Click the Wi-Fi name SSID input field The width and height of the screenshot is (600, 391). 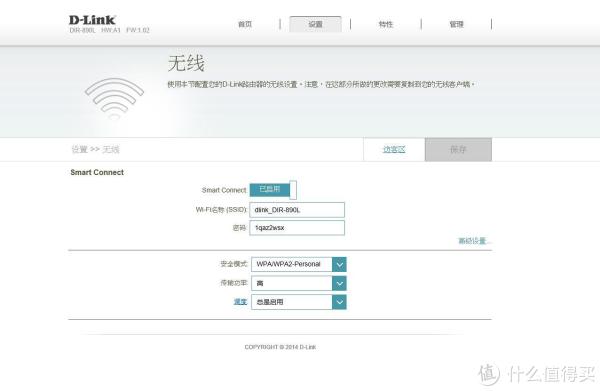[x=297, y=210]
